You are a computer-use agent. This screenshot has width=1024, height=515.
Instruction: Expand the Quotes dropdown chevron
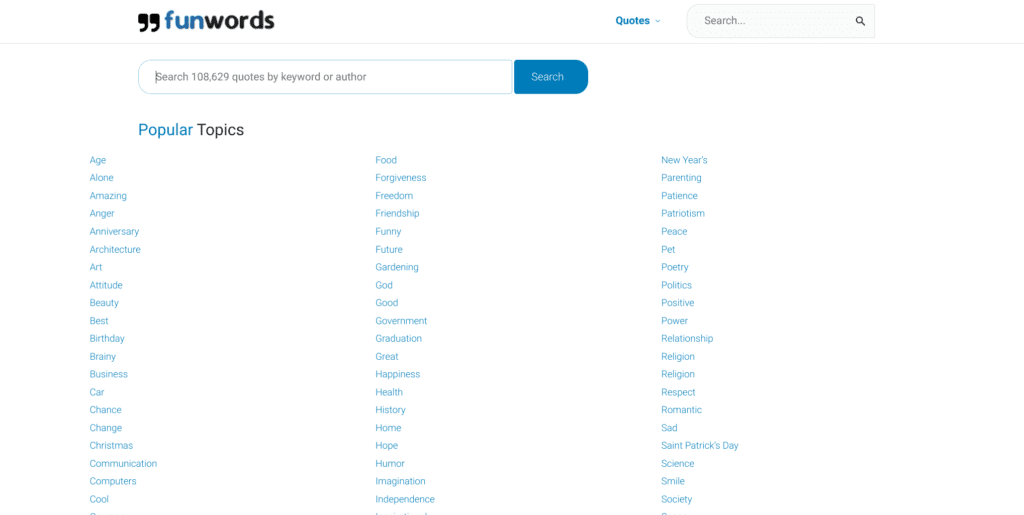[x=658, y=21]
